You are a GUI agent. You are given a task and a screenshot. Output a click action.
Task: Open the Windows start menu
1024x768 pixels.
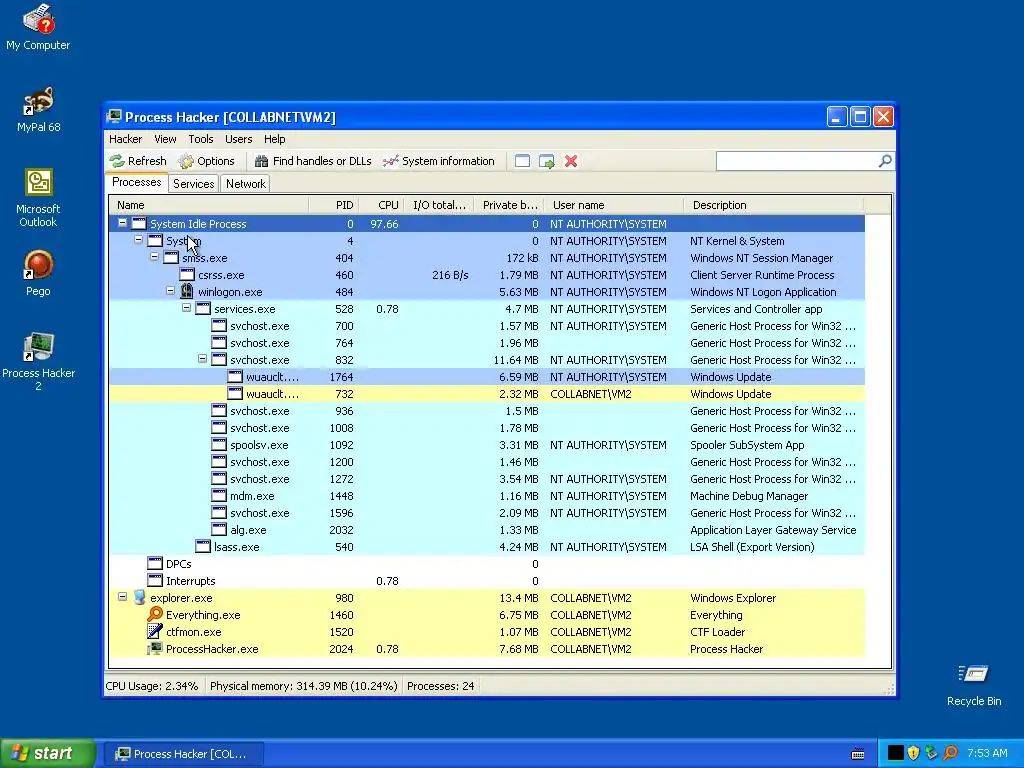pos(48,753)
